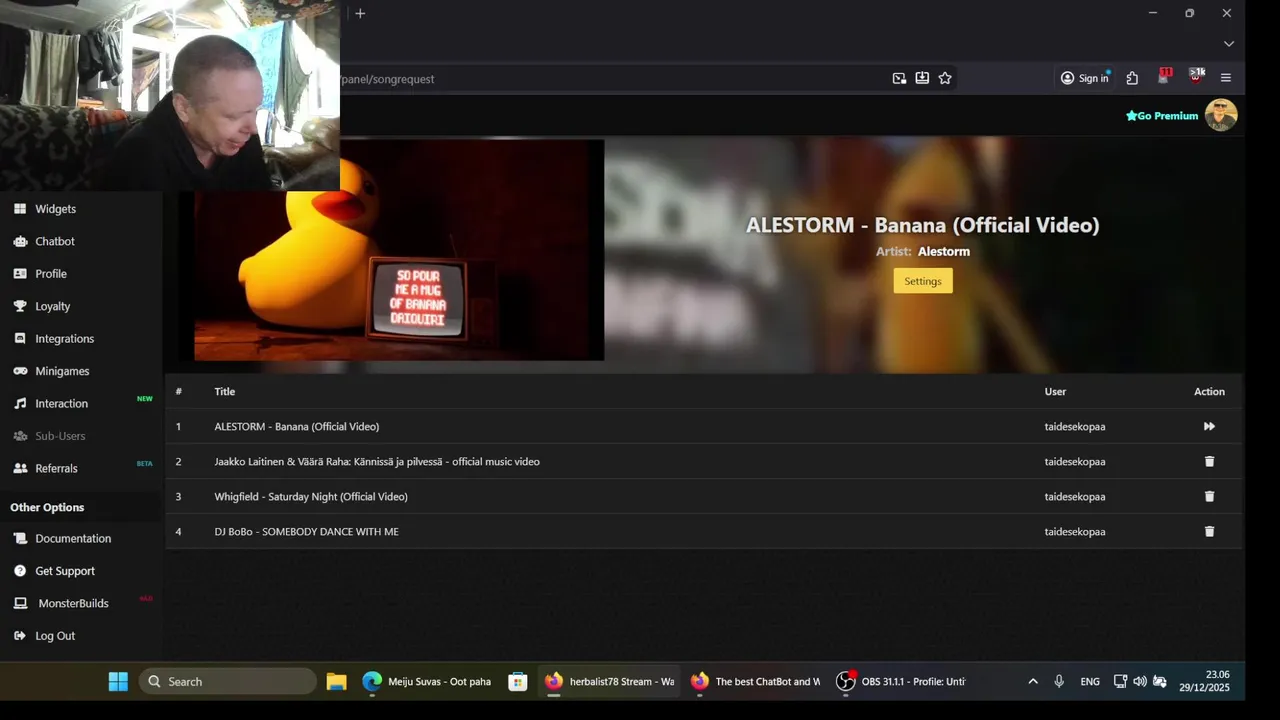The height and width of the screenshot is (720, 1280).
Task: Open the extension with badge 11
Action: click(1164, 76)
